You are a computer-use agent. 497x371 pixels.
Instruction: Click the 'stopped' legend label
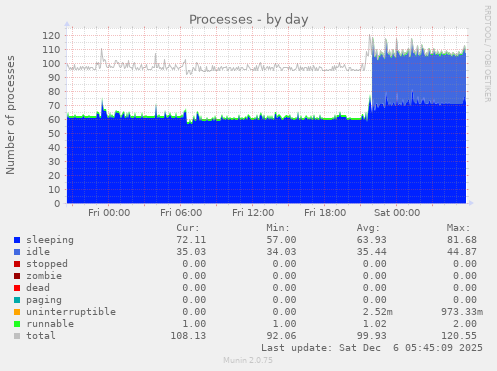coord(47,264)
